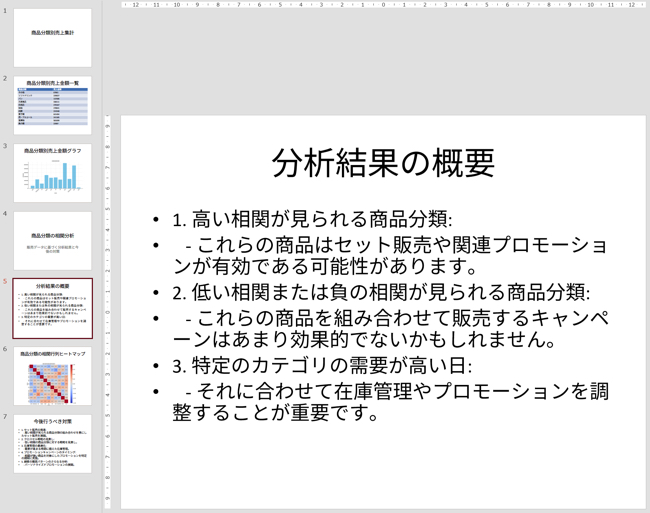Click the slide title 分析結果の概要
Screen dimensions: 650x513
coord(383,163)
